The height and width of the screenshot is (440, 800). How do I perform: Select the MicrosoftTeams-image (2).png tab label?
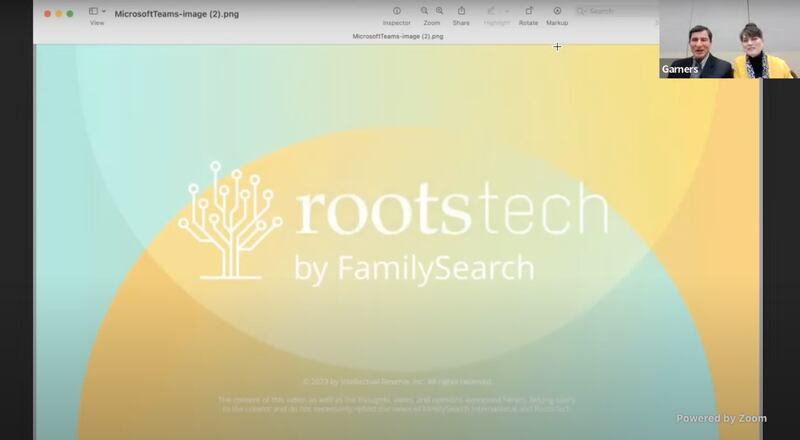pyautogui.click(x=397, y=36)
